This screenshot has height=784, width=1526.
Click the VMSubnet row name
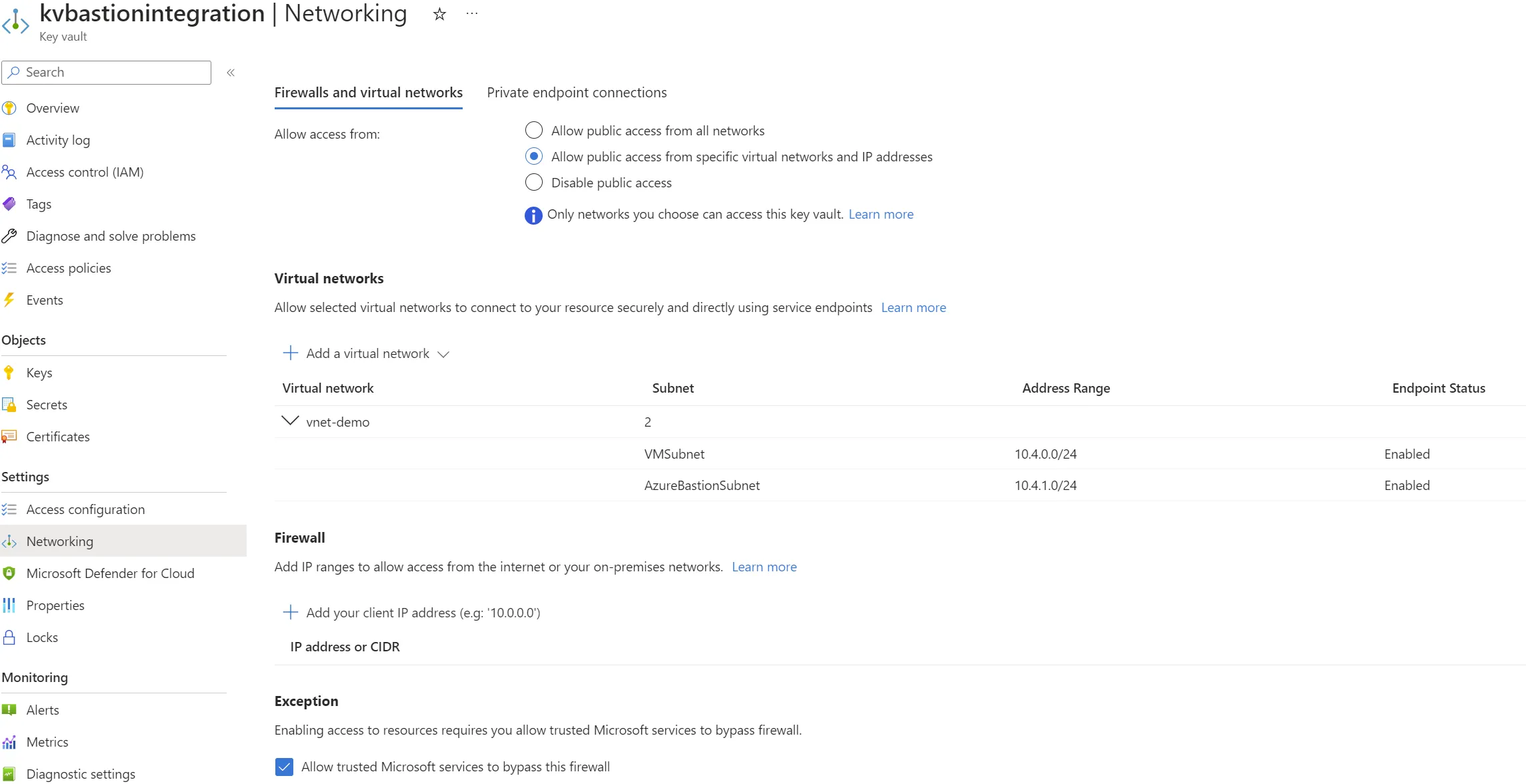[674, 454]
